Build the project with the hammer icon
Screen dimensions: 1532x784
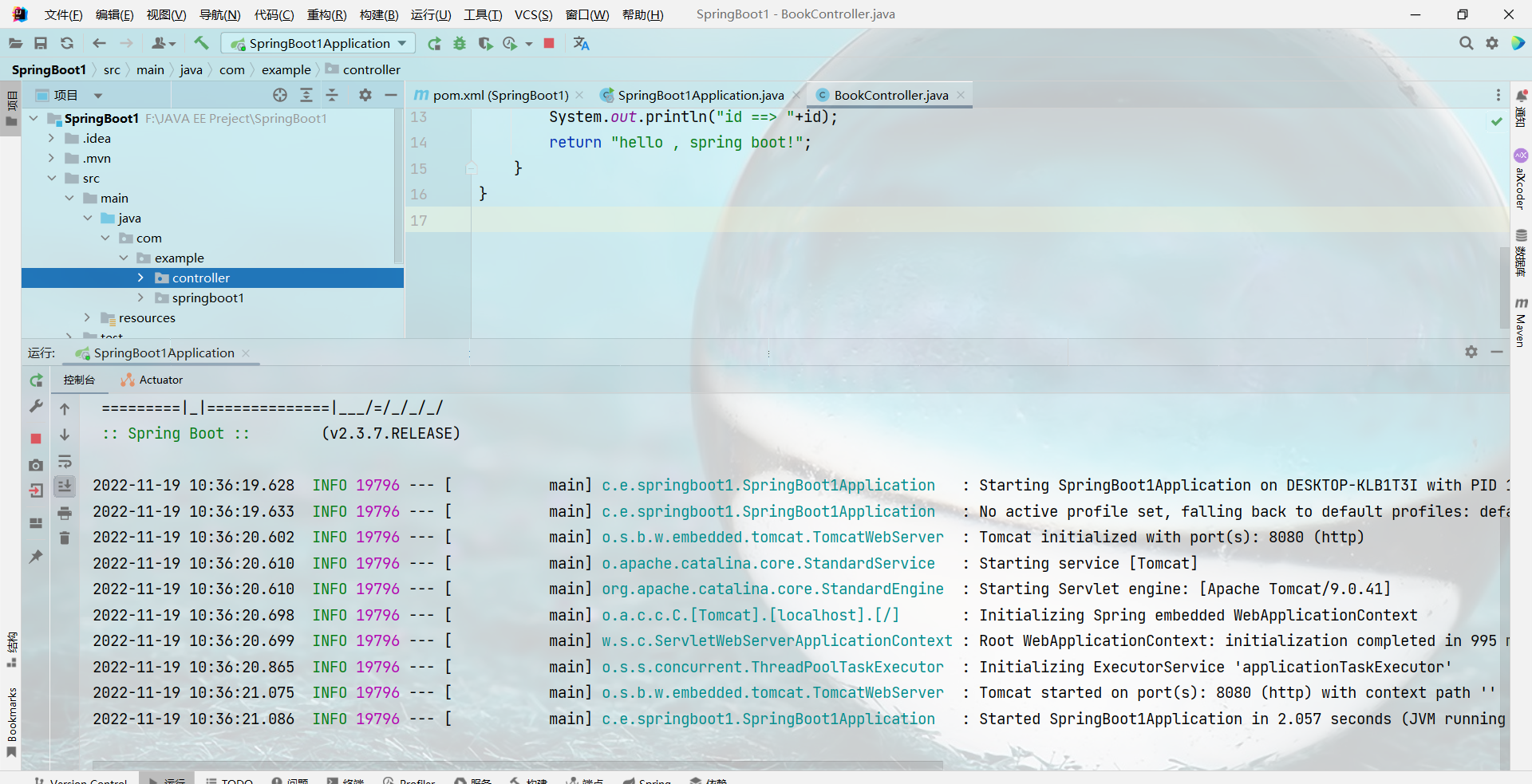point(201,43)
